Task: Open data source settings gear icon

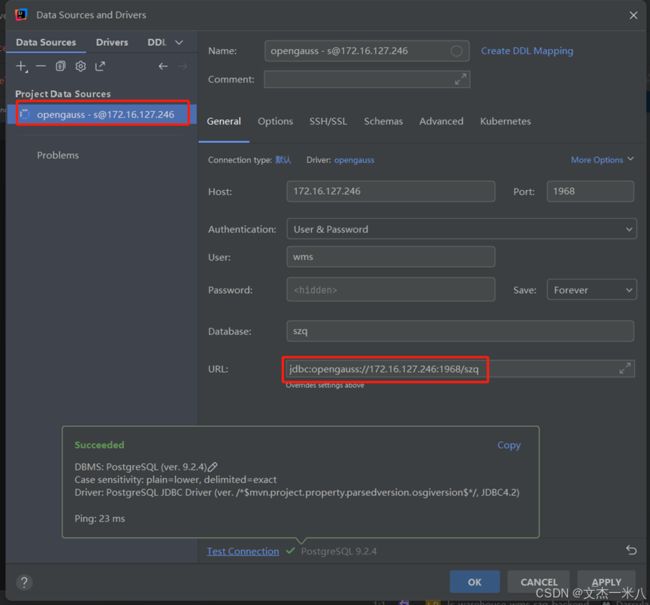Action: [80, 66]
